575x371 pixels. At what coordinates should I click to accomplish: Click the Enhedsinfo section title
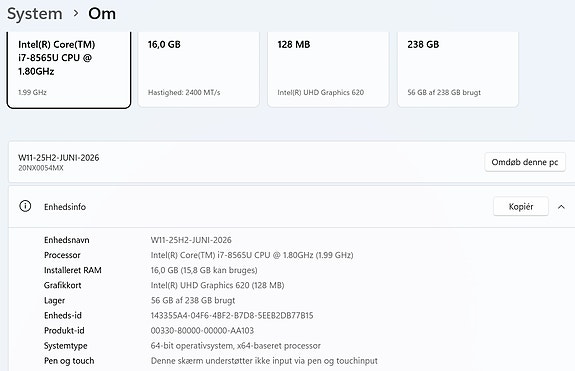coord(65,207)
